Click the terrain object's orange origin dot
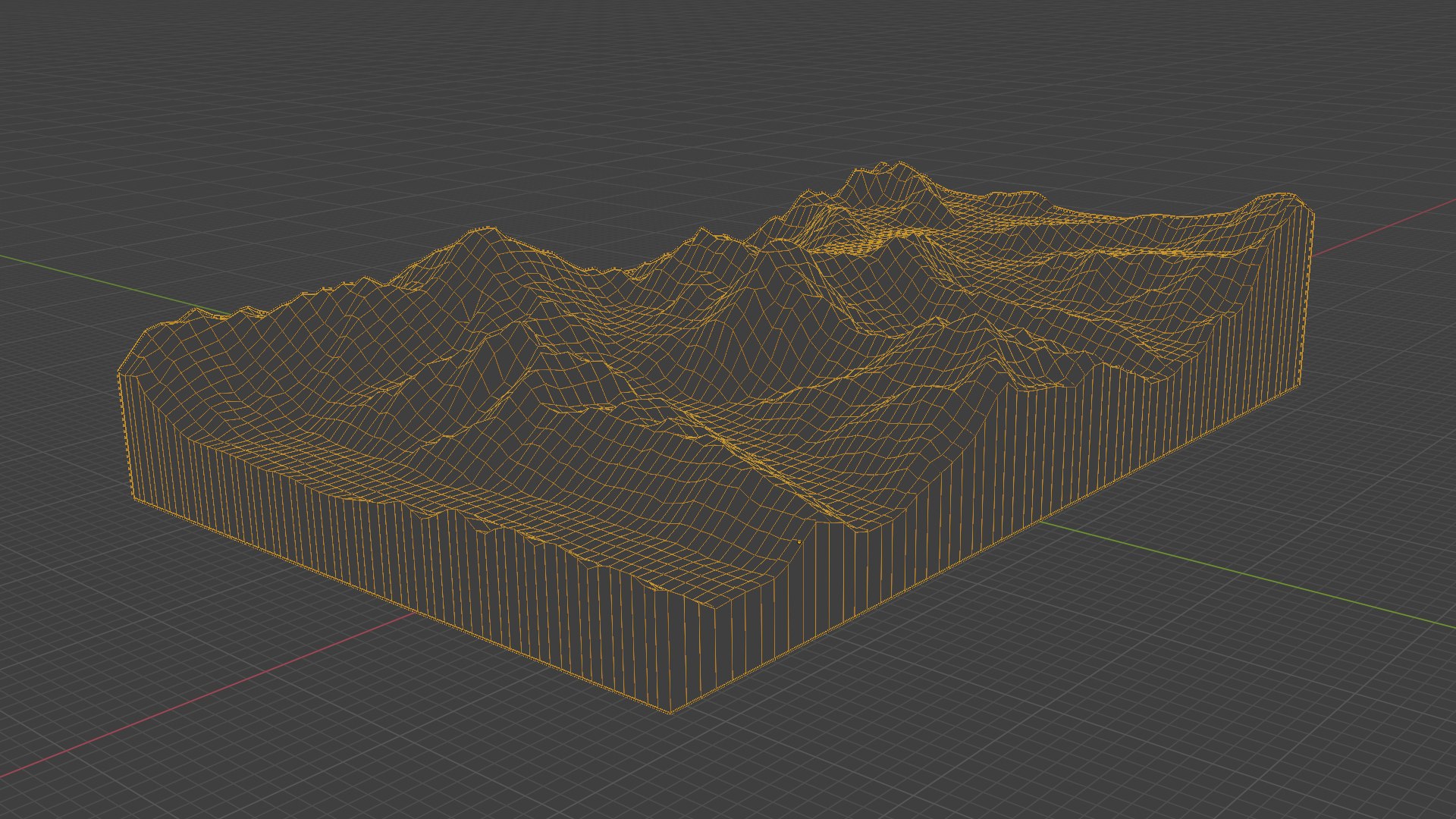1456x819 pixels. (x=799, y=542)
